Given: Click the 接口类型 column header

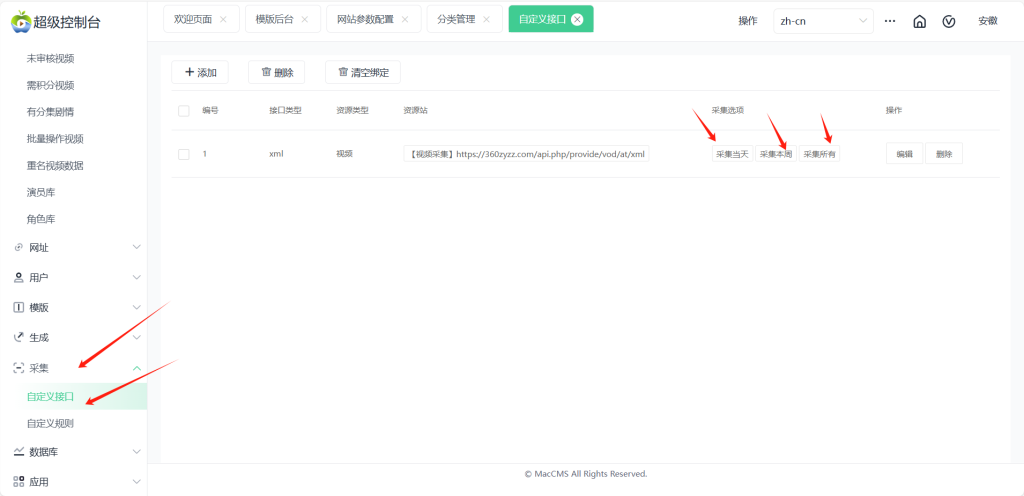Looking at the screenshot, I should click(x=285, y=111).
